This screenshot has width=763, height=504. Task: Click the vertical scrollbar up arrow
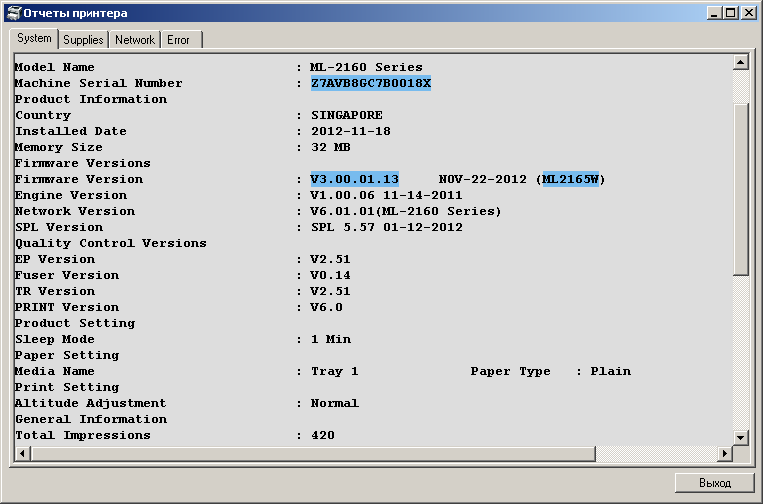pos(740,62)
